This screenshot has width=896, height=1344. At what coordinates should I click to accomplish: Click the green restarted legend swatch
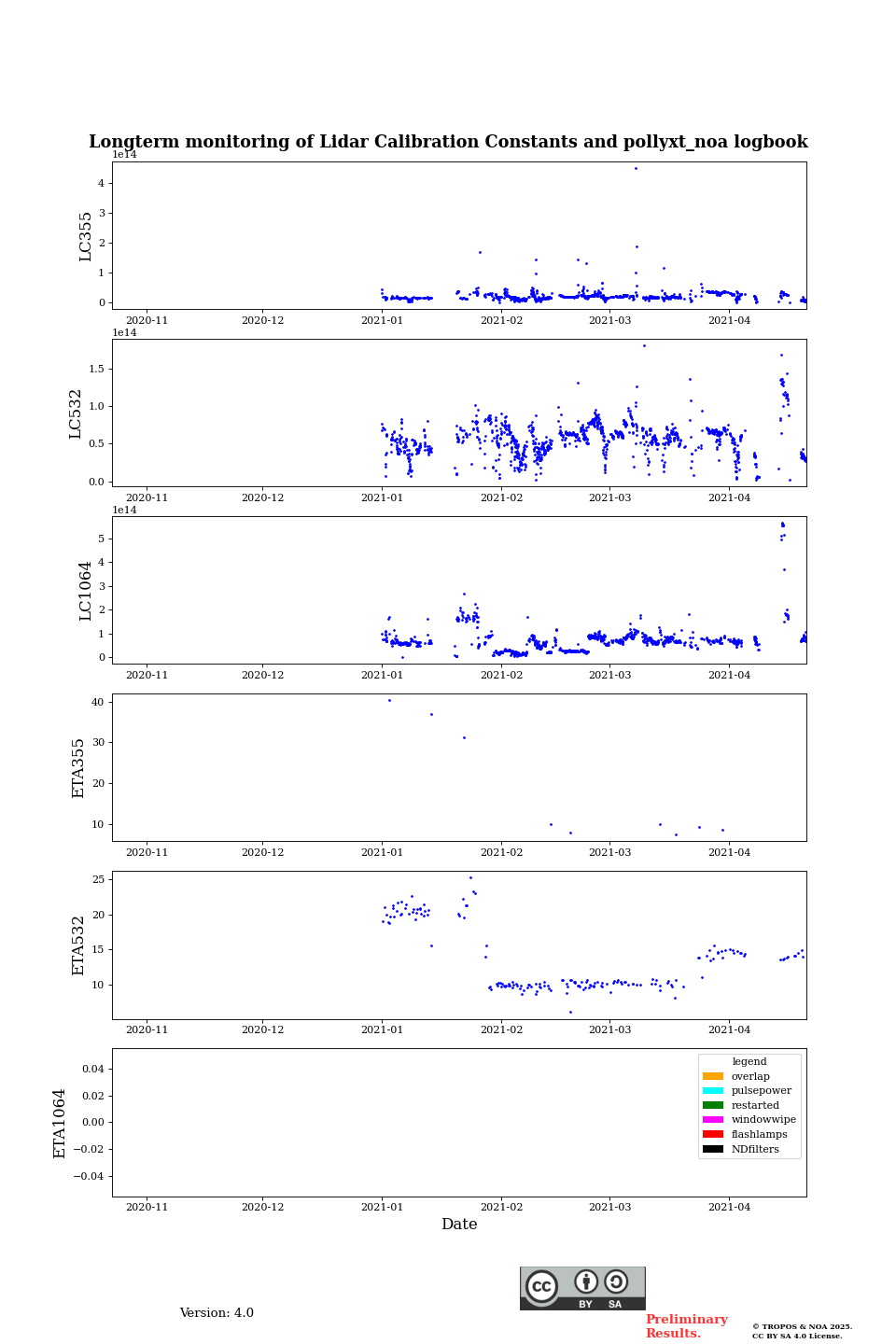point(713,1105)
